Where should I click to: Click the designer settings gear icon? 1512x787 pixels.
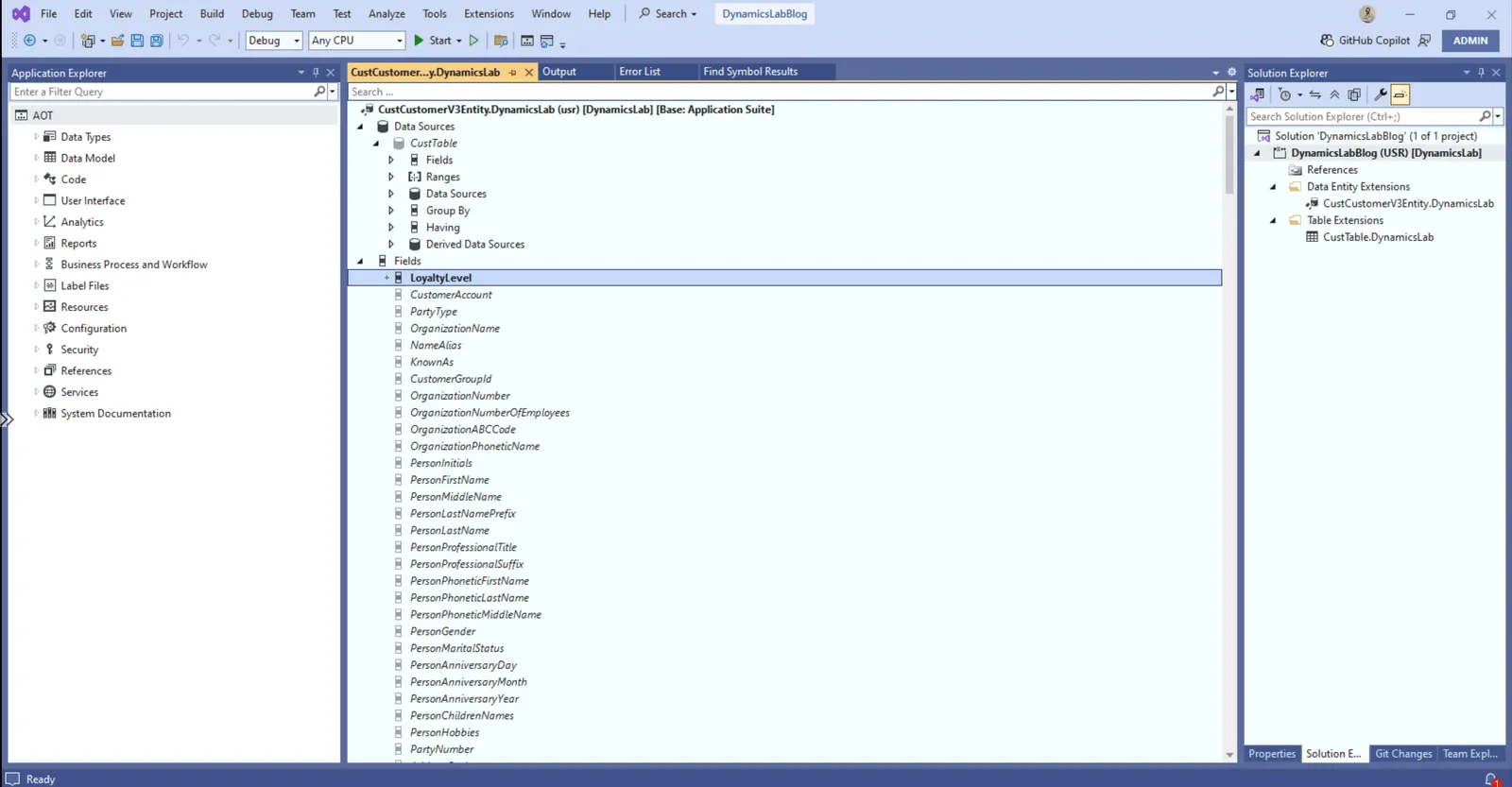point(1231,72)
